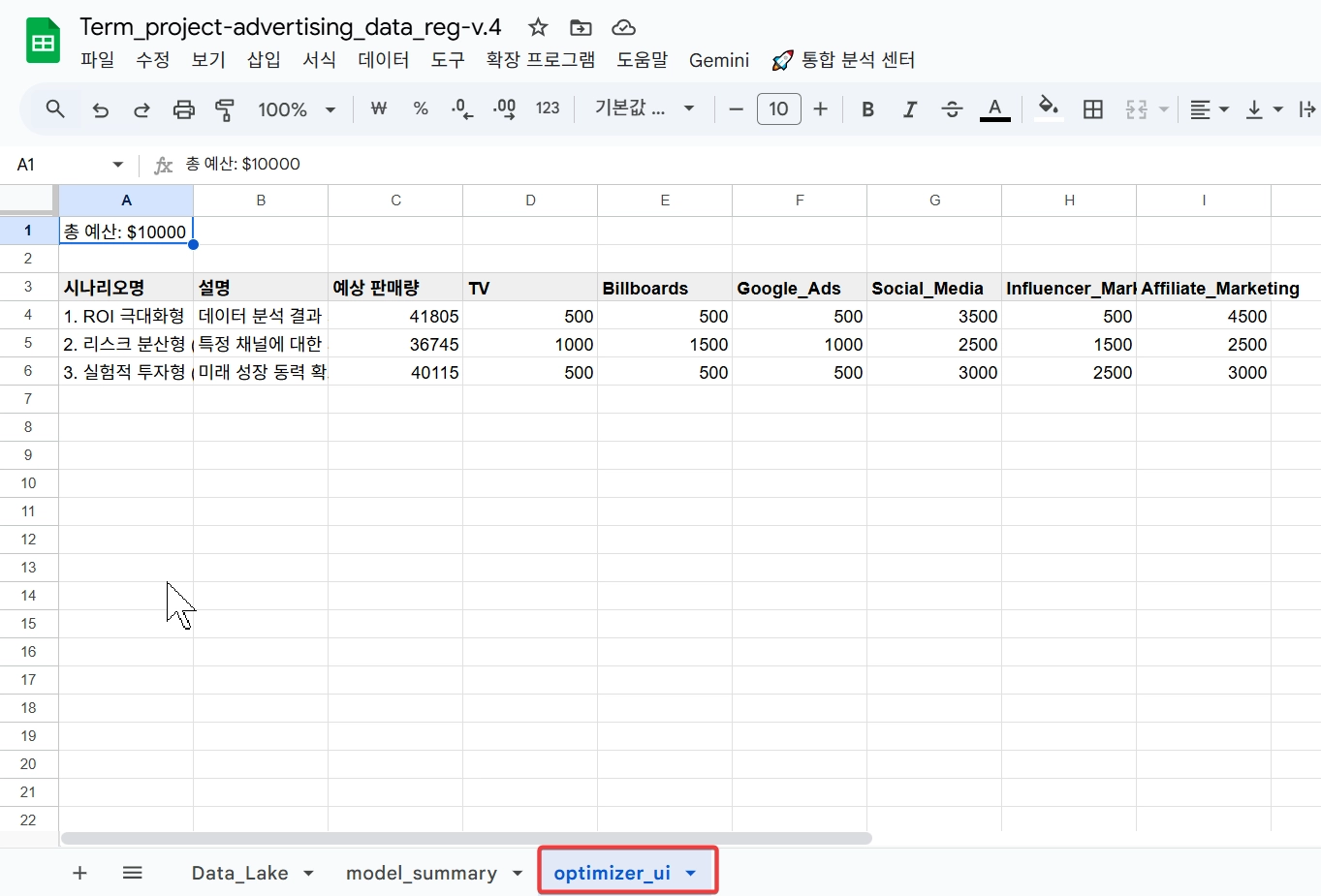
Task: Star this spreadsheet document
Action: click(x=538, y=27)
